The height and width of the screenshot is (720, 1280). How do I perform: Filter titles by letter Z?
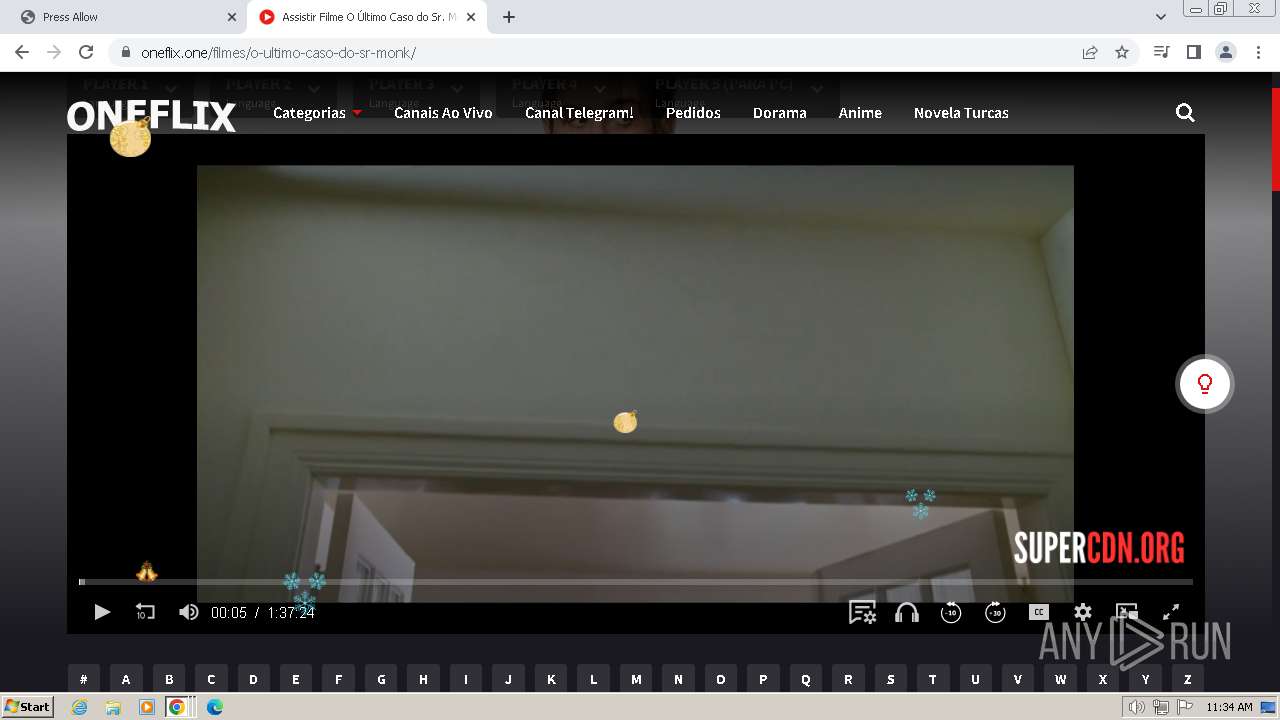tap(1188, 679)
